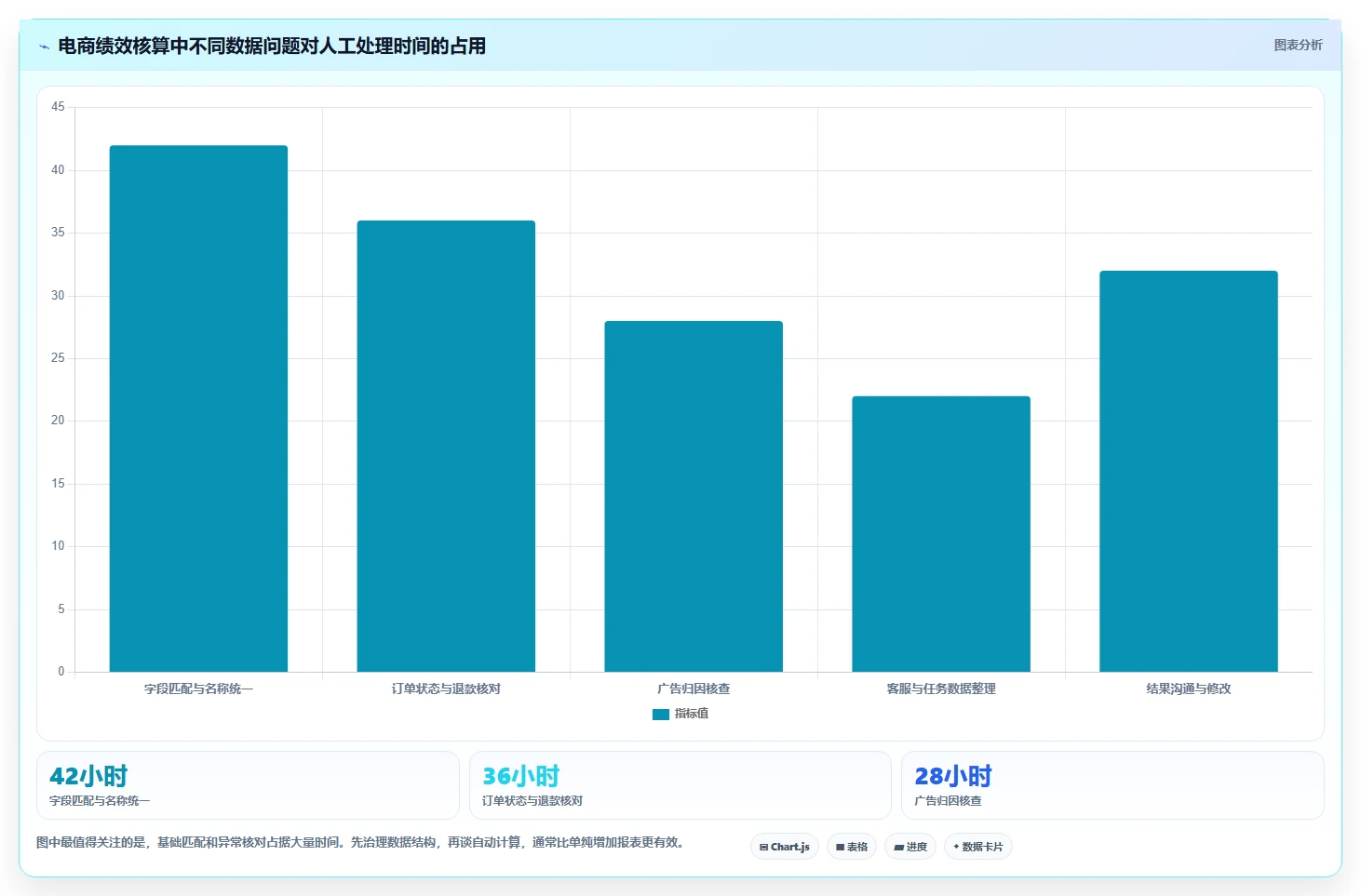Open the 28小时 stat card
The image size is (1361, 896).
point(1112,785)
